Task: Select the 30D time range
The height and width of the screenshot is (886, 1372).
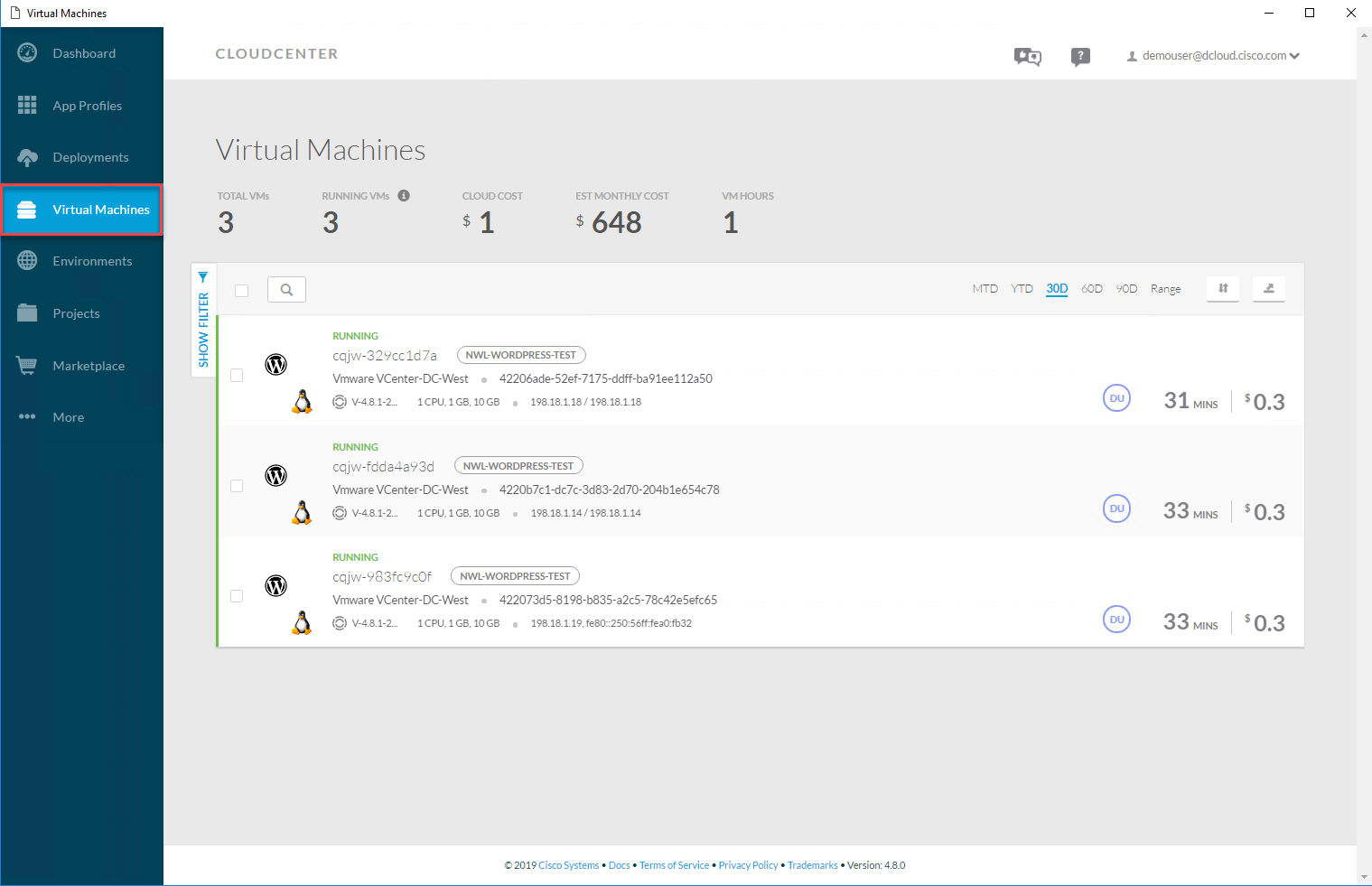Action: tap(1057, 289)
